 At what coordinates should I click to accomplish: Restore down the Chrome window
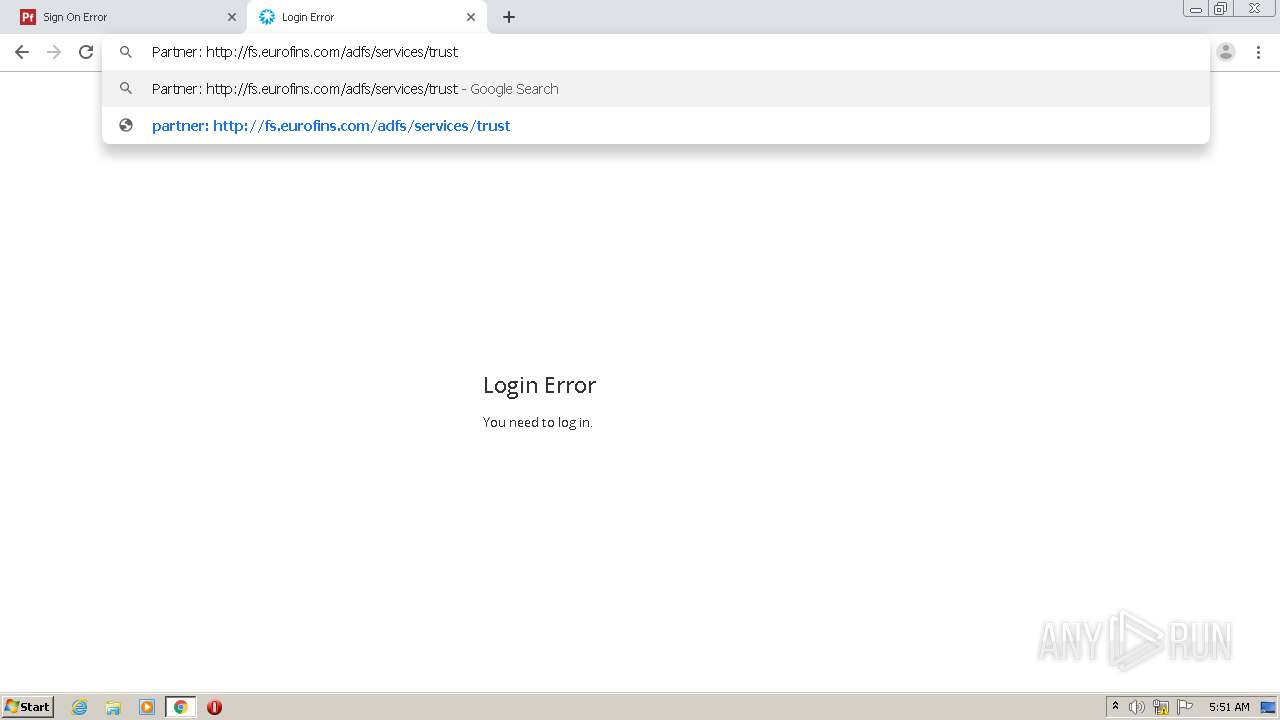coord(1221,9)
